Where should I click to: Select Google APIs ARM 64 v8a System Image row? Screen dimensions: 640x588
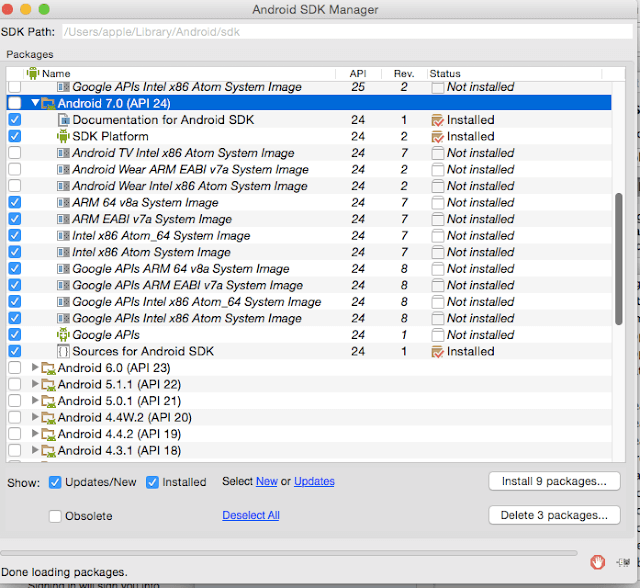(309, 268)
